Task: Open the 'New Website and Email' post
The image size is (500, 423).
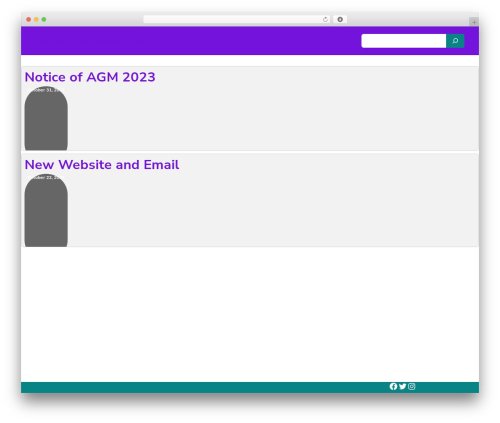Action: point(102,165)
